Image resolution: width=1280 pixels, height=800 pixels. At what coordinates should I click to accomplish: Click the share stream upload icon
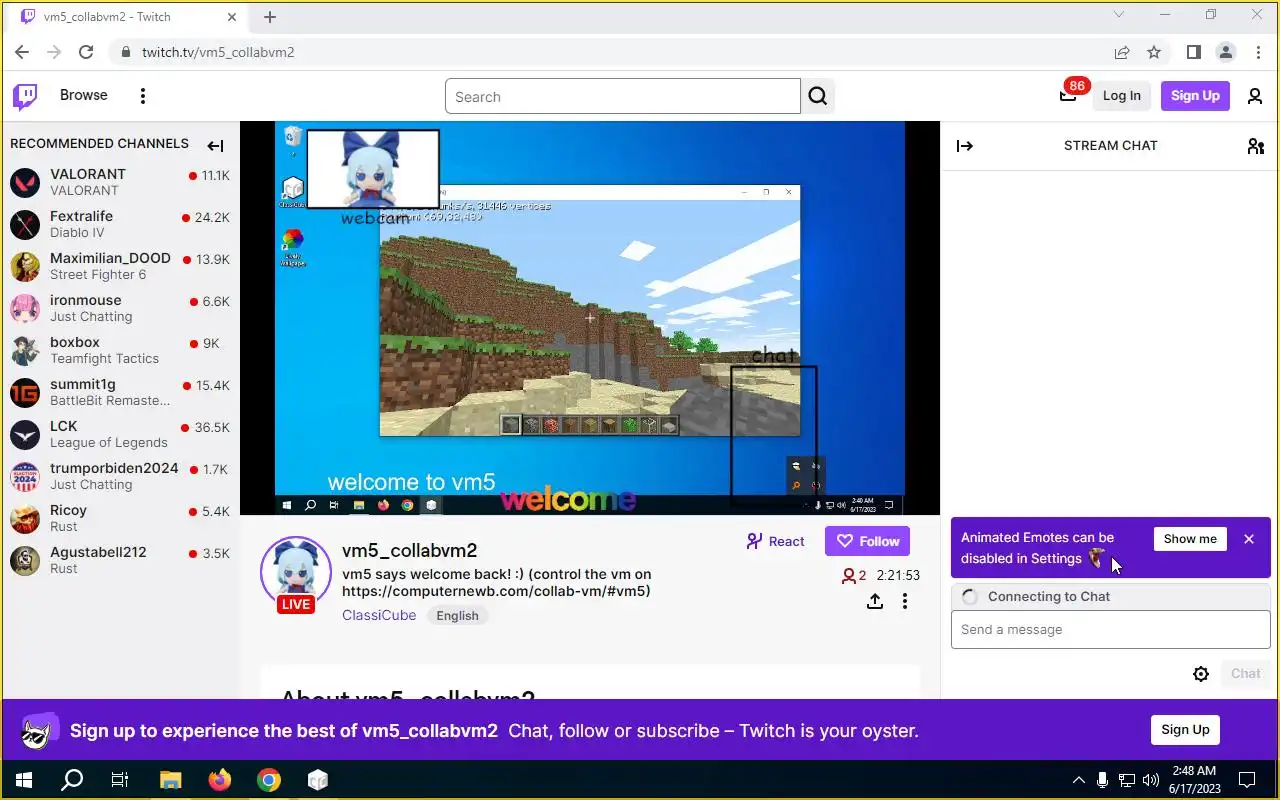click(875, 601)
